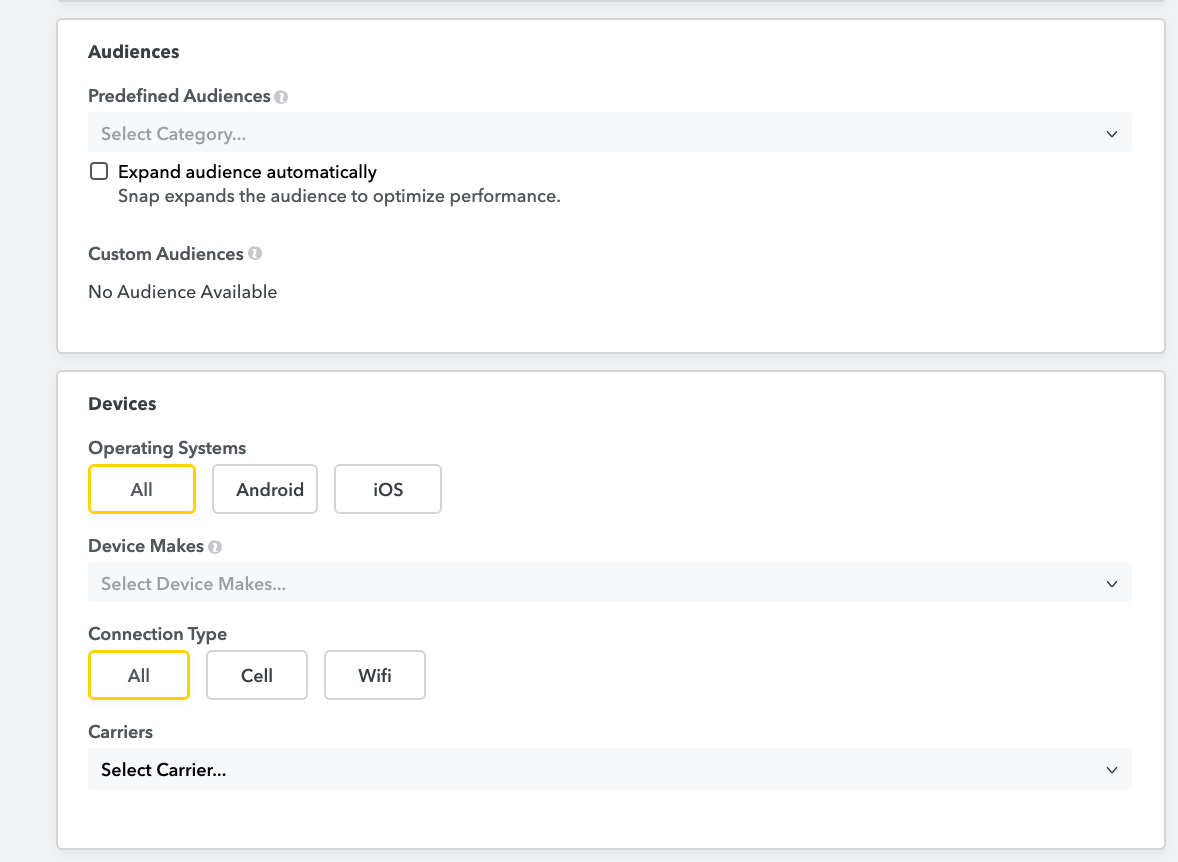Click the "No Audience Available" text
Image resolution: width=1178 pixels, height=862 pixels.
[183, 292]
